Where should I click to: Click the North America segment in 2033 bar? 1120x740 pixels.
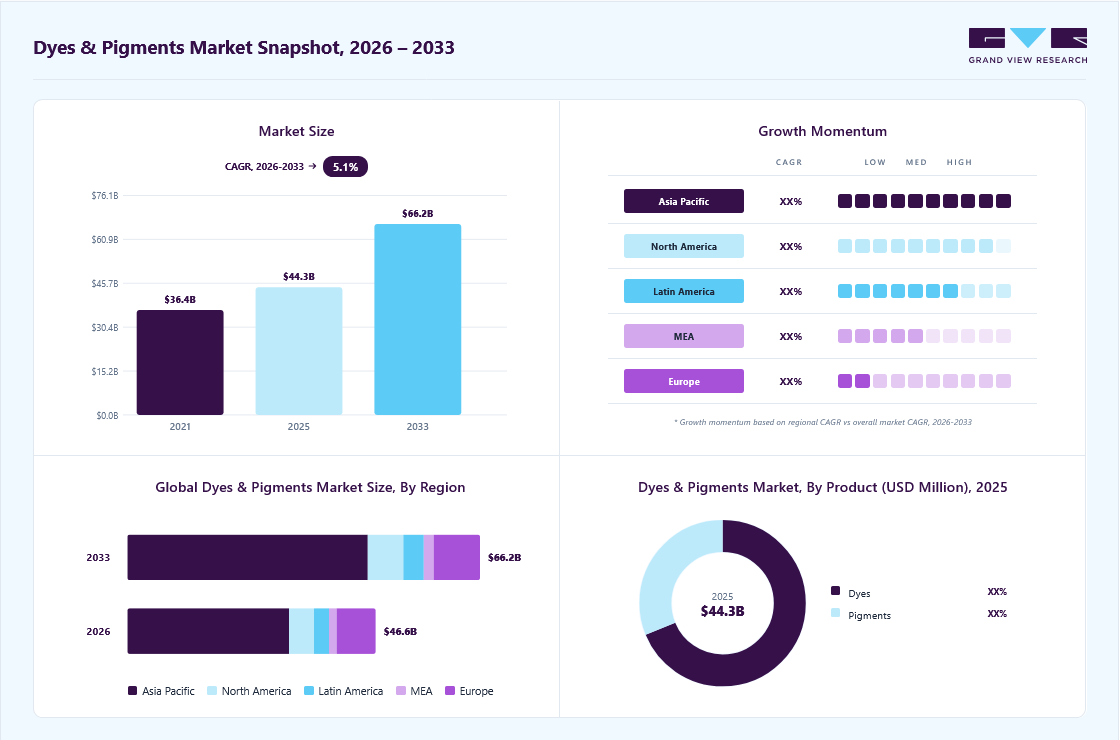[x=386, y=557]
